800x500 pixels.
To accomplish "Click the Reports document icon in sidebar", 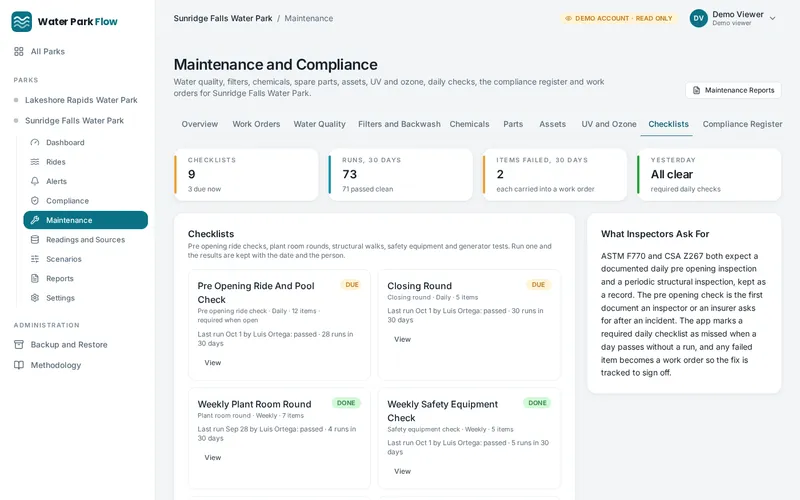I will click(35, 278).
